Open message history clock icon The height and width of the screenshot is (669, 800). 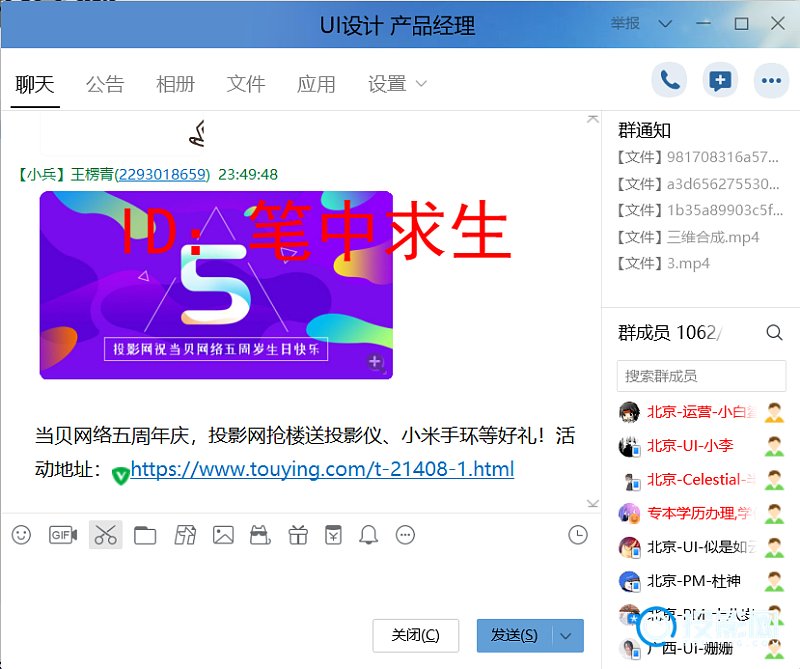(x=578, y=535)
